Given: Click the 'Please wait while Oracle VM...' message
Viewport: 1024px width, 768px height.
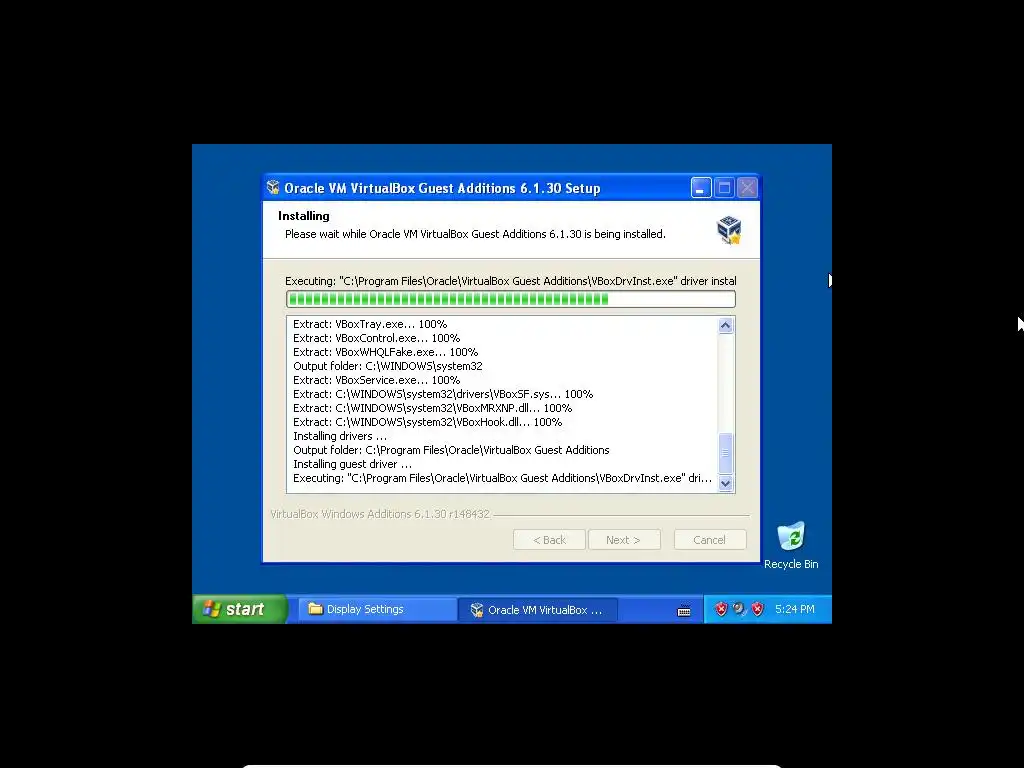Looking at the screenshot, I should (475, 234).
